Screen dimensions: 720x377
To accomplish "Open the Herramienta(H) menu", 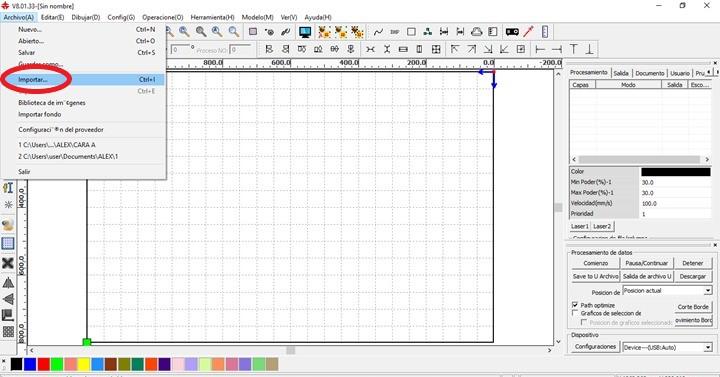I will point(212,17).
